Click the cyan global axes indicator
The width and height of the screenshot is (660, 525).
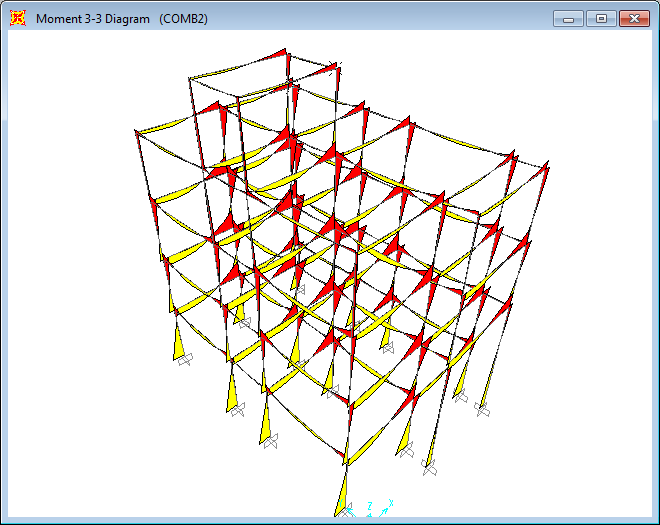(x=380, y=510)
